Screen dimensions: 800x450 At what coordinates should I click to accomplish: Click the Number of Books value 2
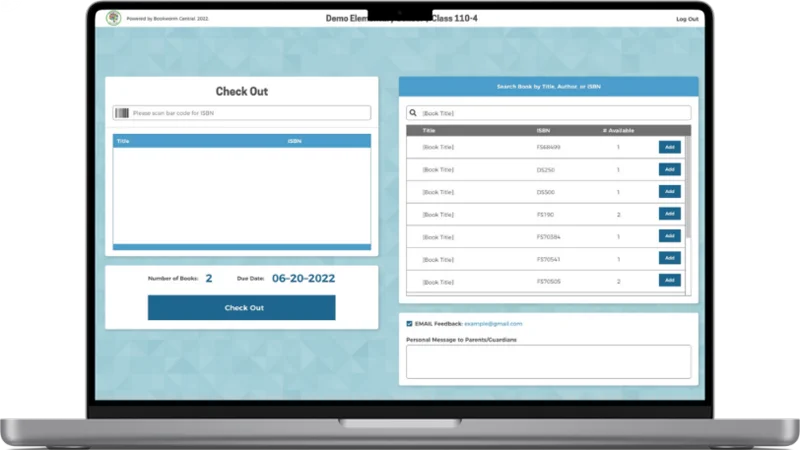[x=209, y=278]
